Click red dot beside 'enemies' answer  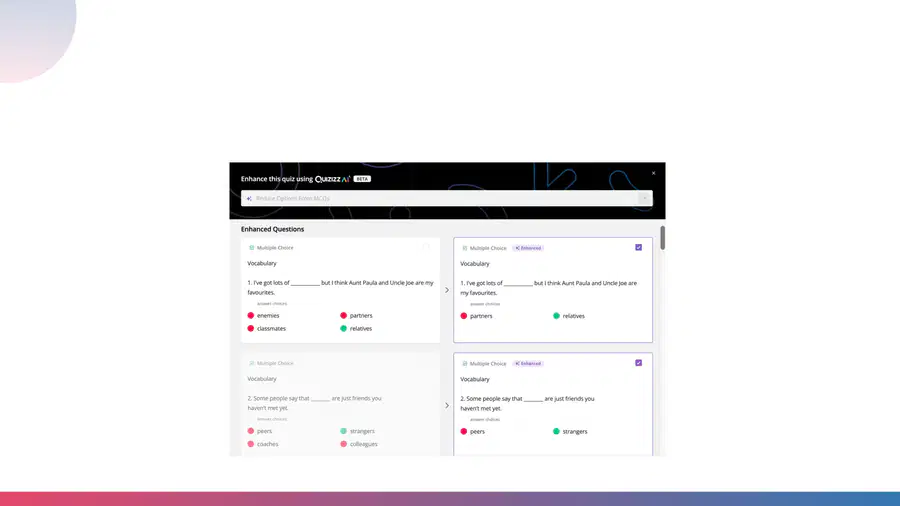pyautogui.click(x=251, y=315)
